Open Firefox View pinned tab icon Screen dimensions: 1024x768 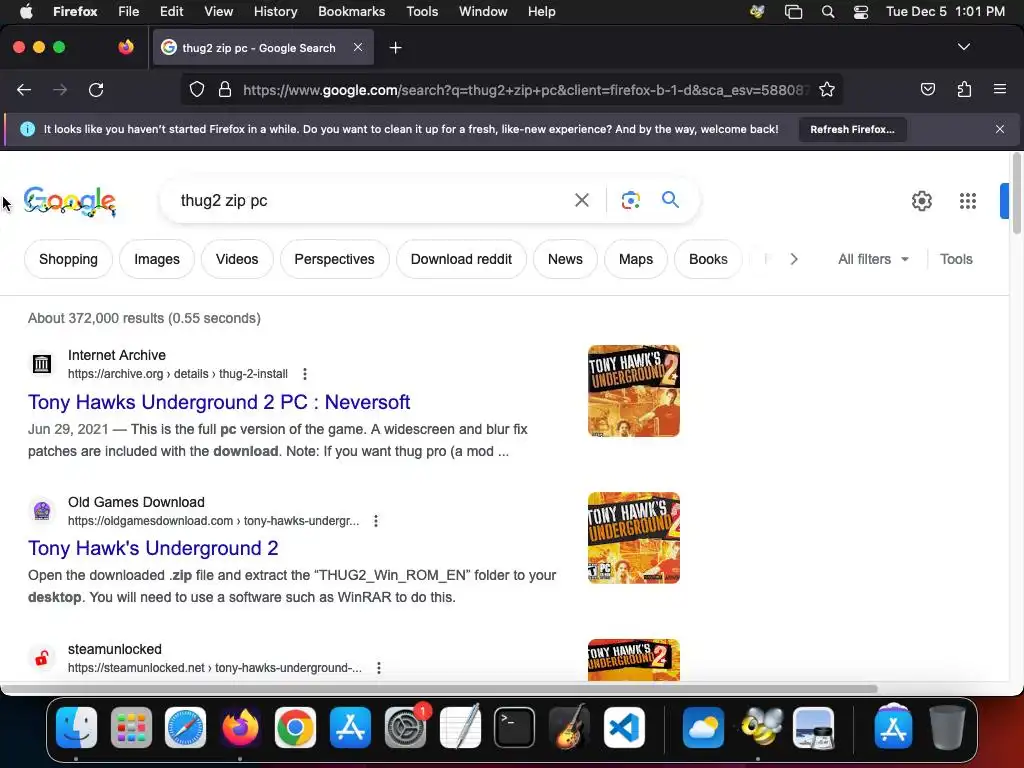(125, 47)
